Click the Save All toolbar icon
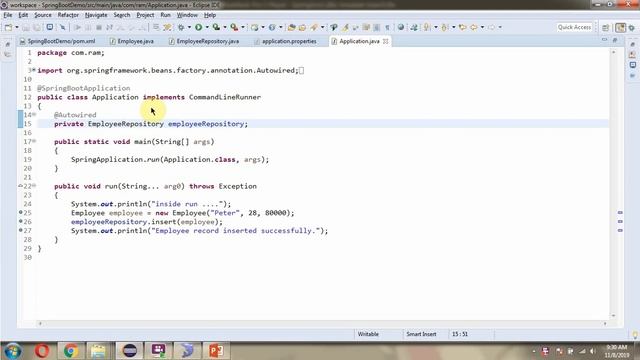Viewport: 640px width, 360px height. [37, 27]
